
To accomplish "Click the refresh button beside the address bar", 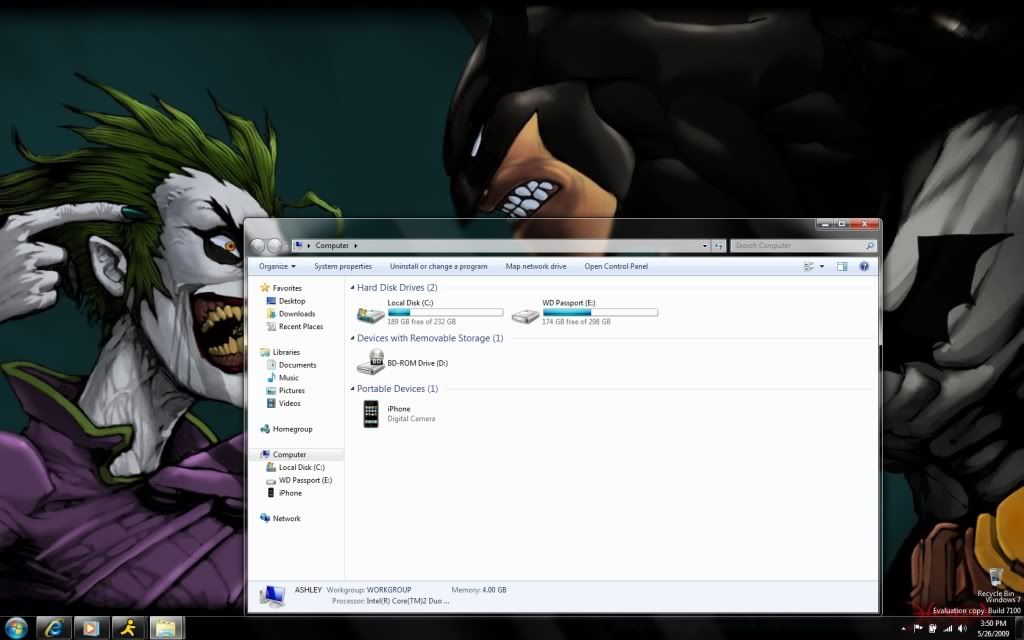I will 718,246.
